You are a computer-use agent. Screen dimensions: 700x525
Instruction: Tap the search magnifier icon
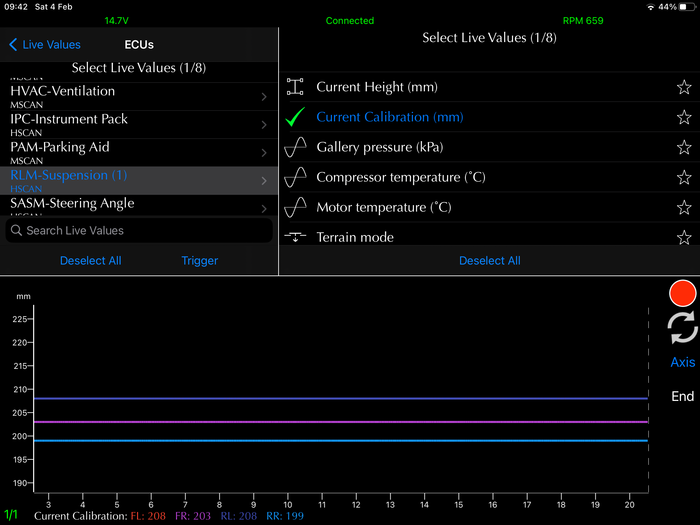(16, 230)
